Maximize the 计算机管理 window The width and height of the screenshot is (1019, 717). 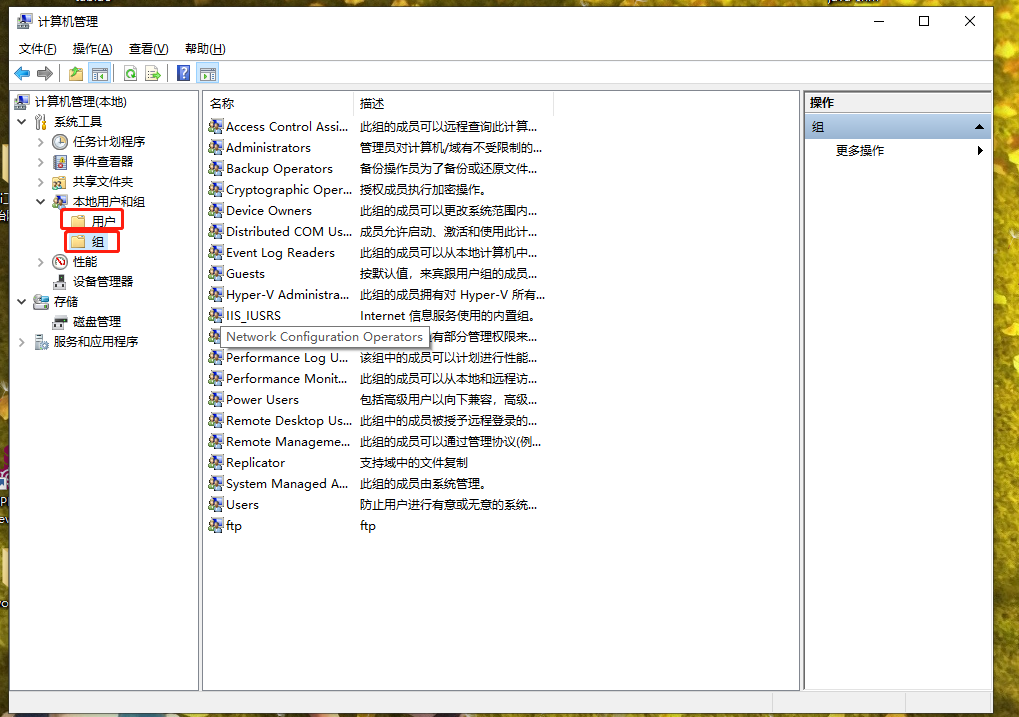[923, 21]
